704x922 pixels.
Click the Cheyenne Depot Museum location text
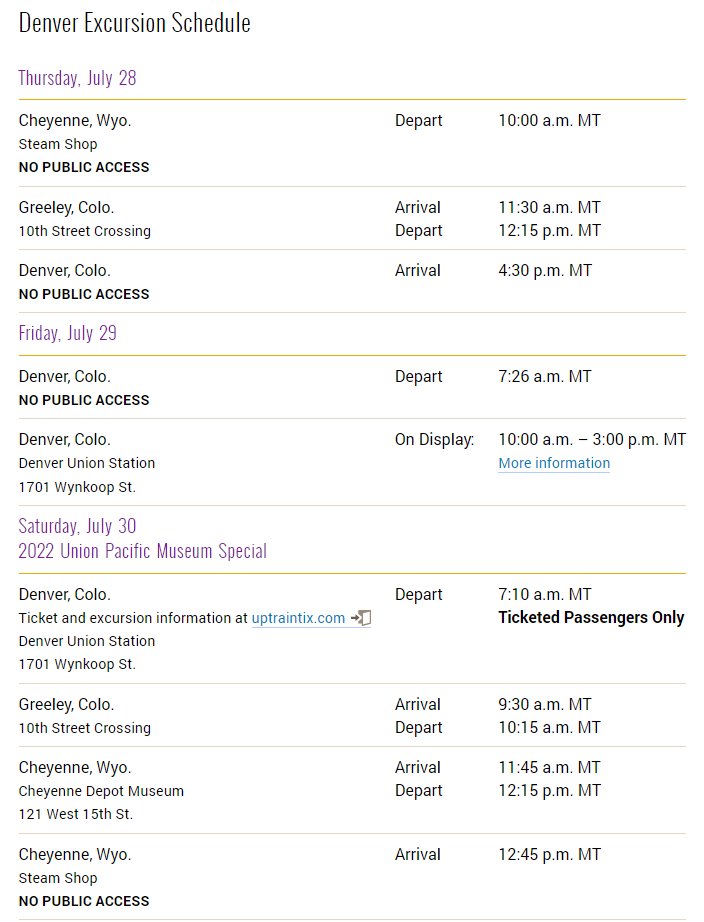pyautogui.click(x=101, y=791)
